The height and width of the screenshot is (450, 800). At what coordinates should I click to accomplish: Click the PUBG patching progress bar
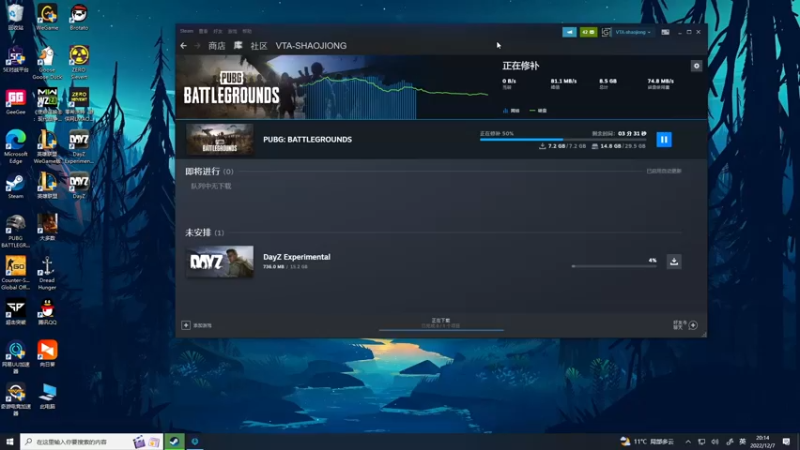tap(563, 139)
